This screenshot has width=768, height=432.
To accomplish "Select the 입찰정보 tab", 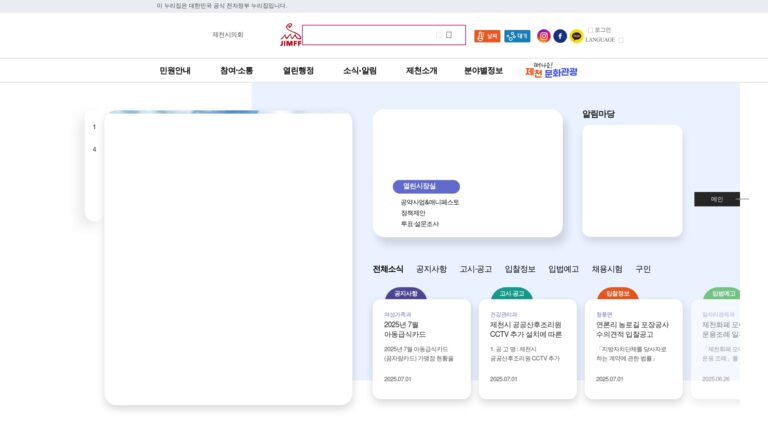I will pyautogui.click(x=520, y=269).
